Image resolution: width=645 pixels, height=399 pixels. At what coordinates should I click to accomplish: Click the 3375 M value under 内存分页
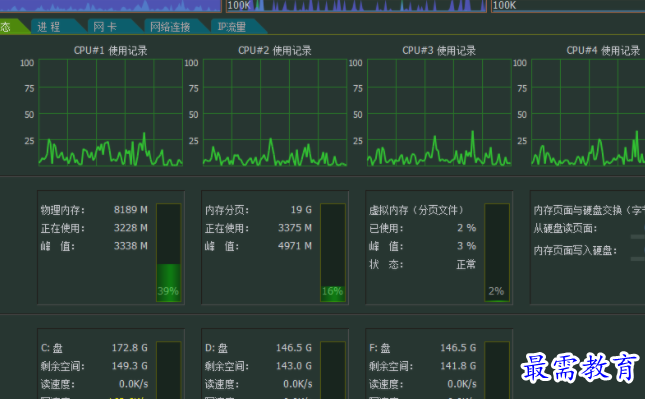pyautogui.click(x=295, y=228)
